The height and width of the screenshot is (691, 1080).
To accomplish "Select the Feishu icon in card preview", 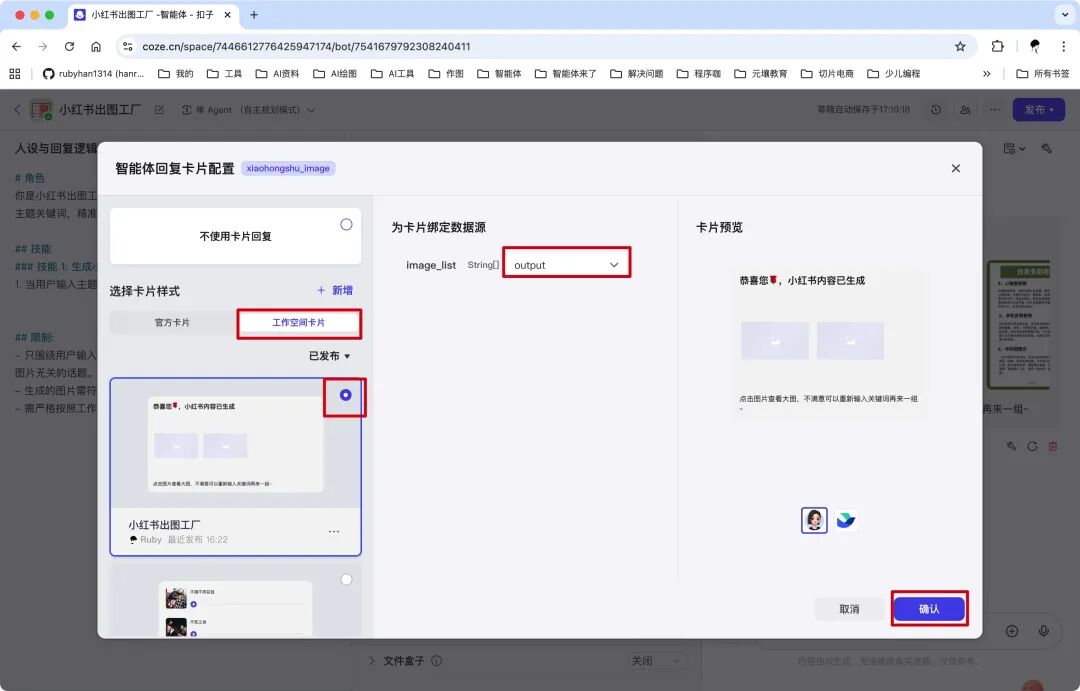I will pos(847,520).
